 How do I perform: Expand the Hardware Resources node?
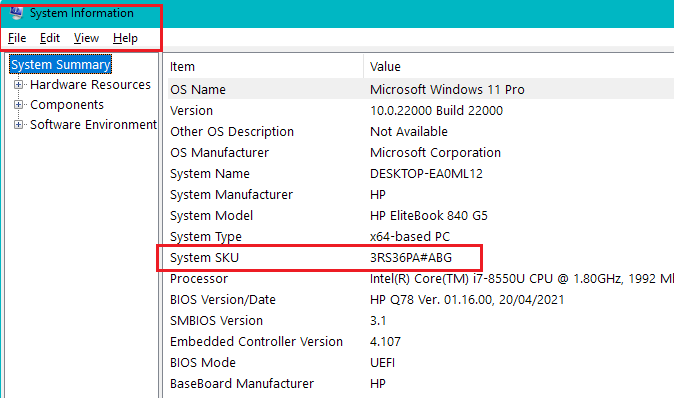(18, 85)
